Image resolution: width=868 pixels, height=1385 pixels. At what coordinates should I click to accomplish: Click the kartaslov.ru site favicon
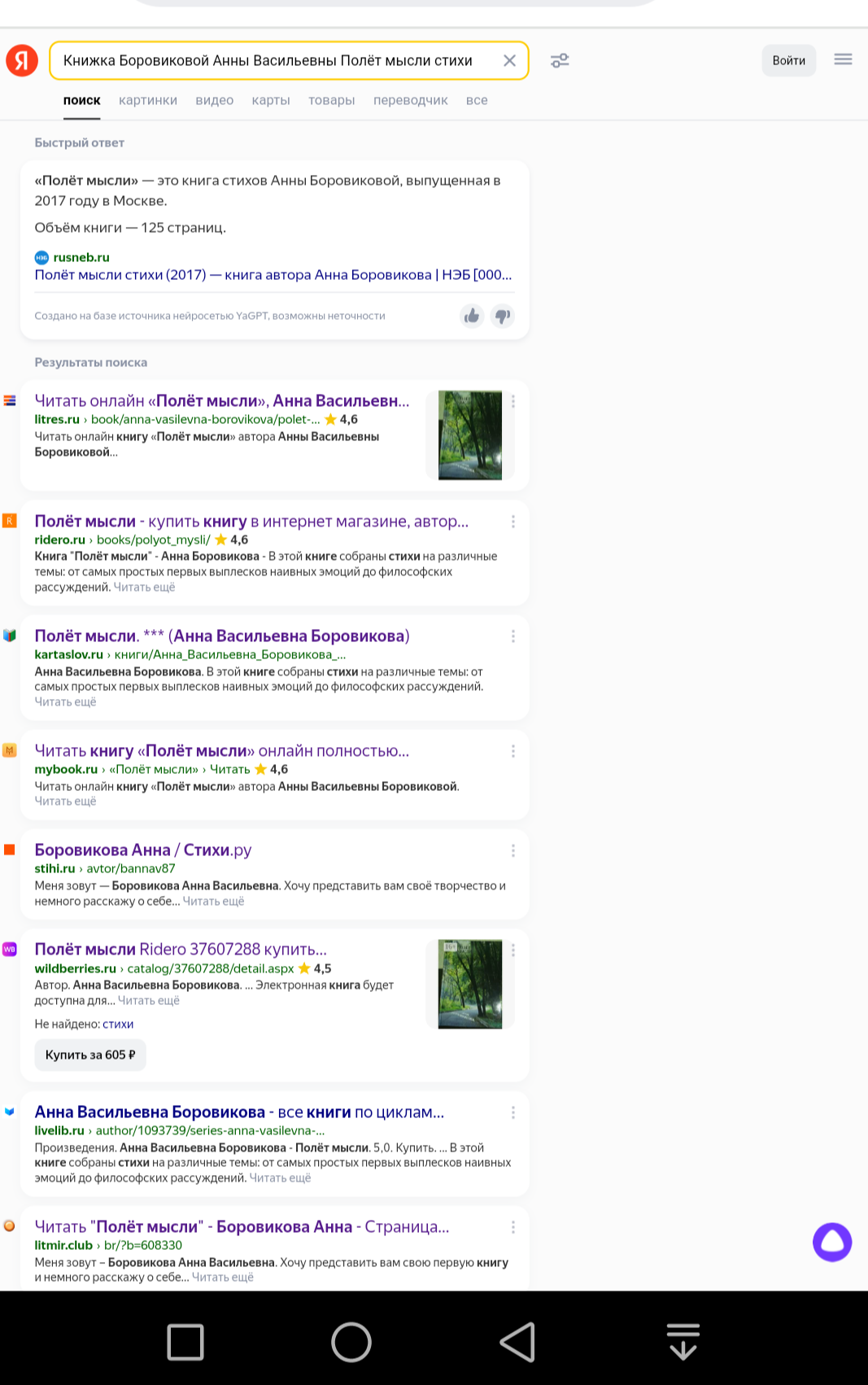coord(10,636)
